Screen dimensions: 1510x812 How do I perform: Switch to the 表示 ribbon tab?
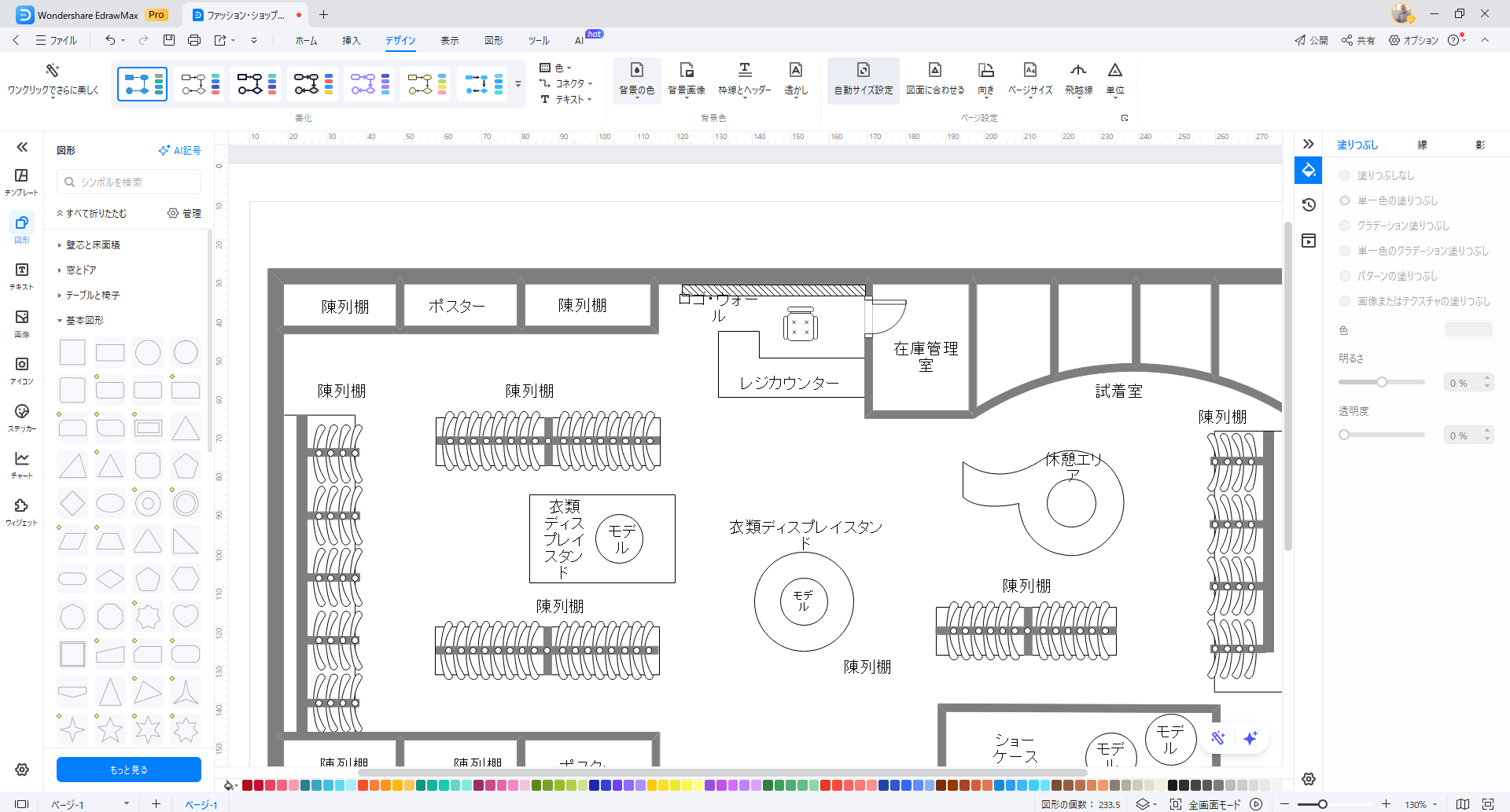(450, 40)
